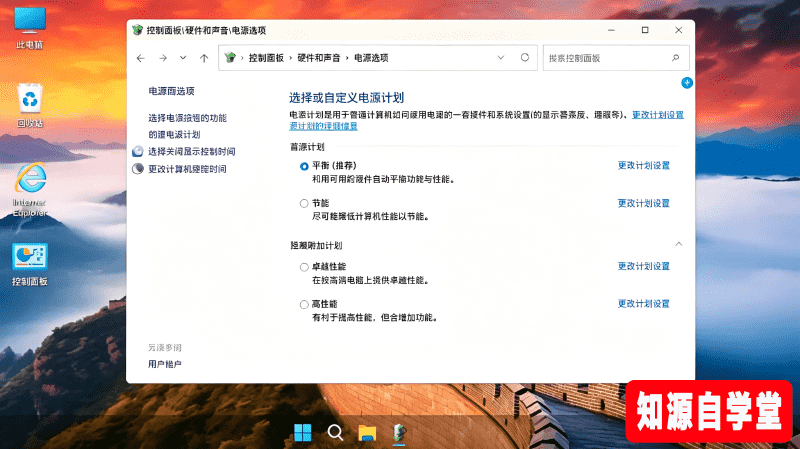Viewport: 800px width, 449px height.
Task: Open 选择电源按钮的功能 in sidebar
Action: coord(187,118)
